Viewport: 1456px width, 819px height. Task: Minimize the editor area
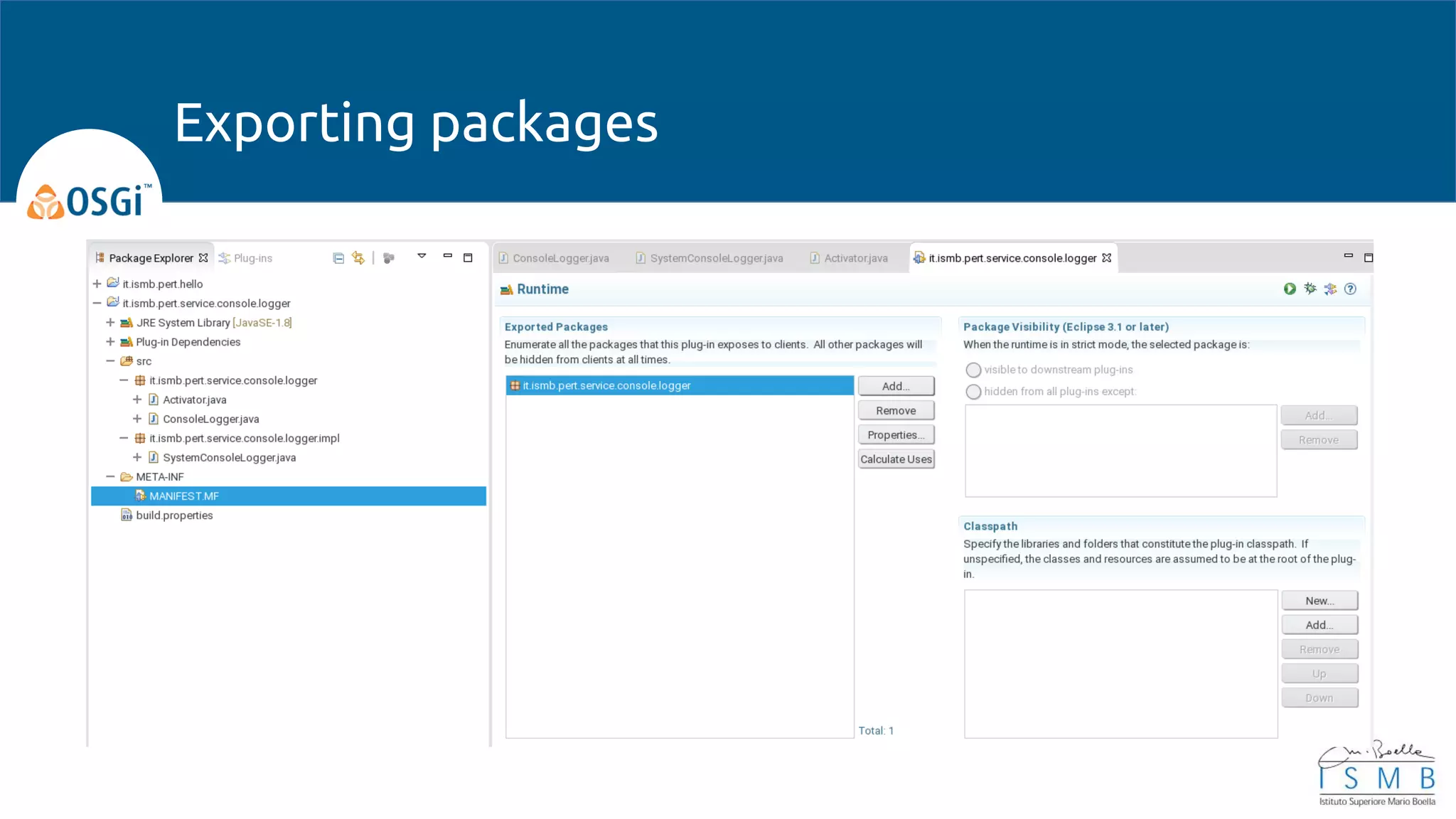[x=1348, y=255]
